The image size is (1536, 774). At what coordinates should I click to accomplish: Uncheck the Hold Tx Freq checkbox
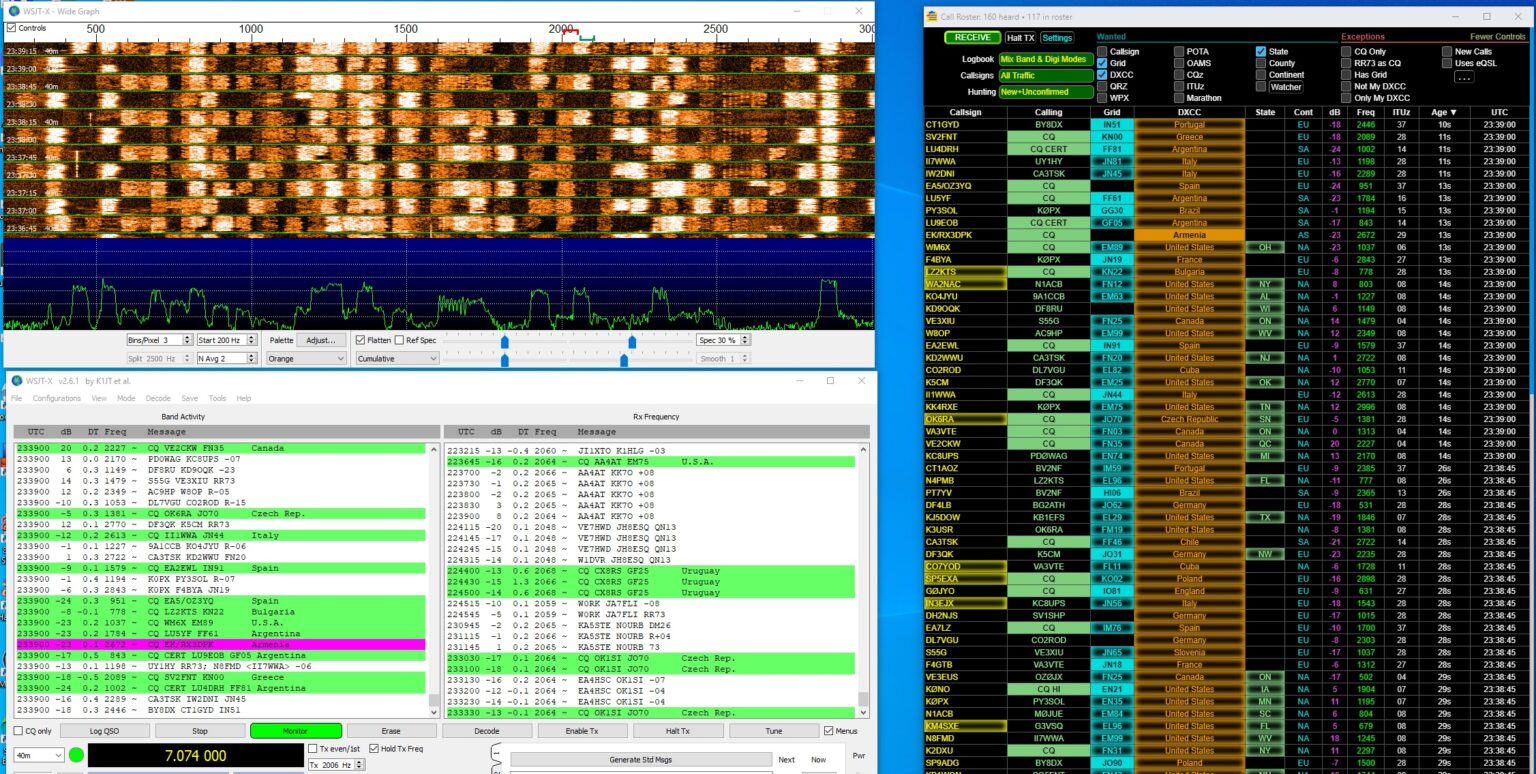(x=374, y=748)
